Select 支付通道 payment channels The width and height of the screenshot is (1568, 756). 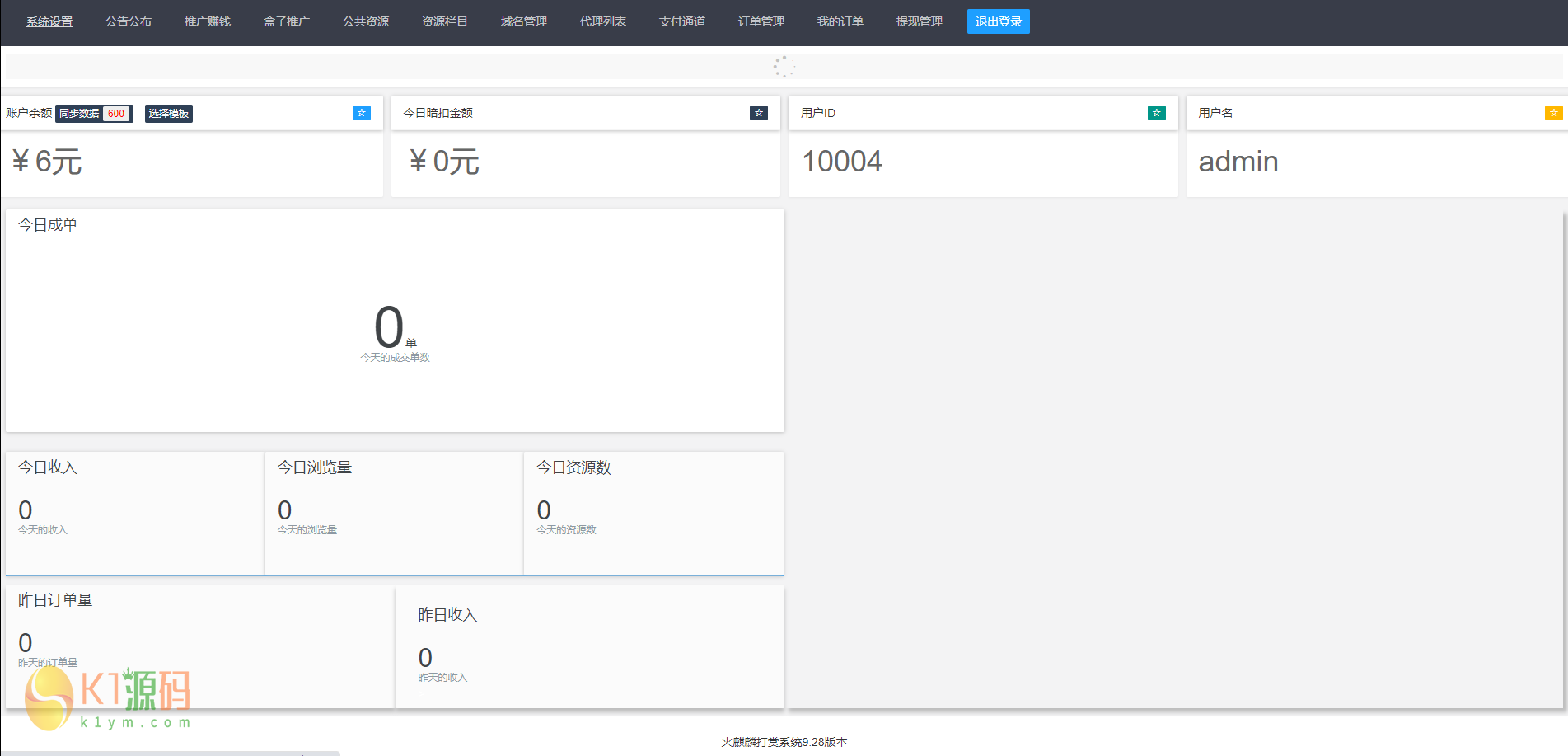pos(682,21)
